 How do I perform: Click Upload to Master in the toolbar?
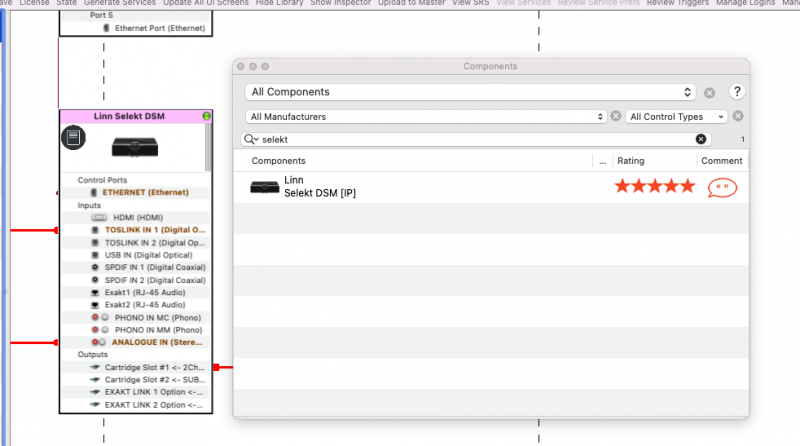coord(412,3)
